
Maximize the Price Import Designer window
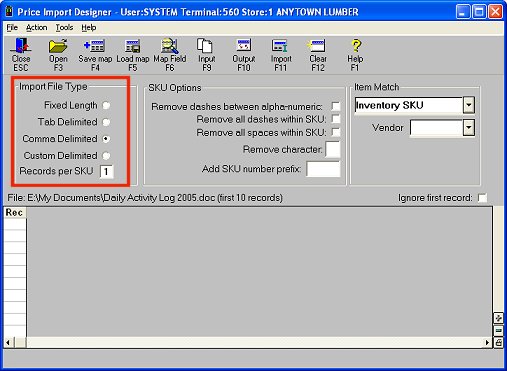pyautogui.click(x=479, y=12)
